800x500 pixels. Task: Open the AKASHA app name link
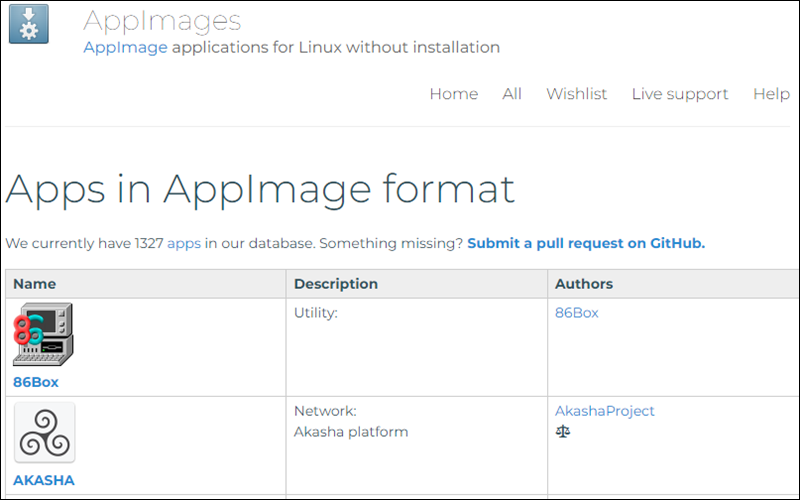(44, 480)
